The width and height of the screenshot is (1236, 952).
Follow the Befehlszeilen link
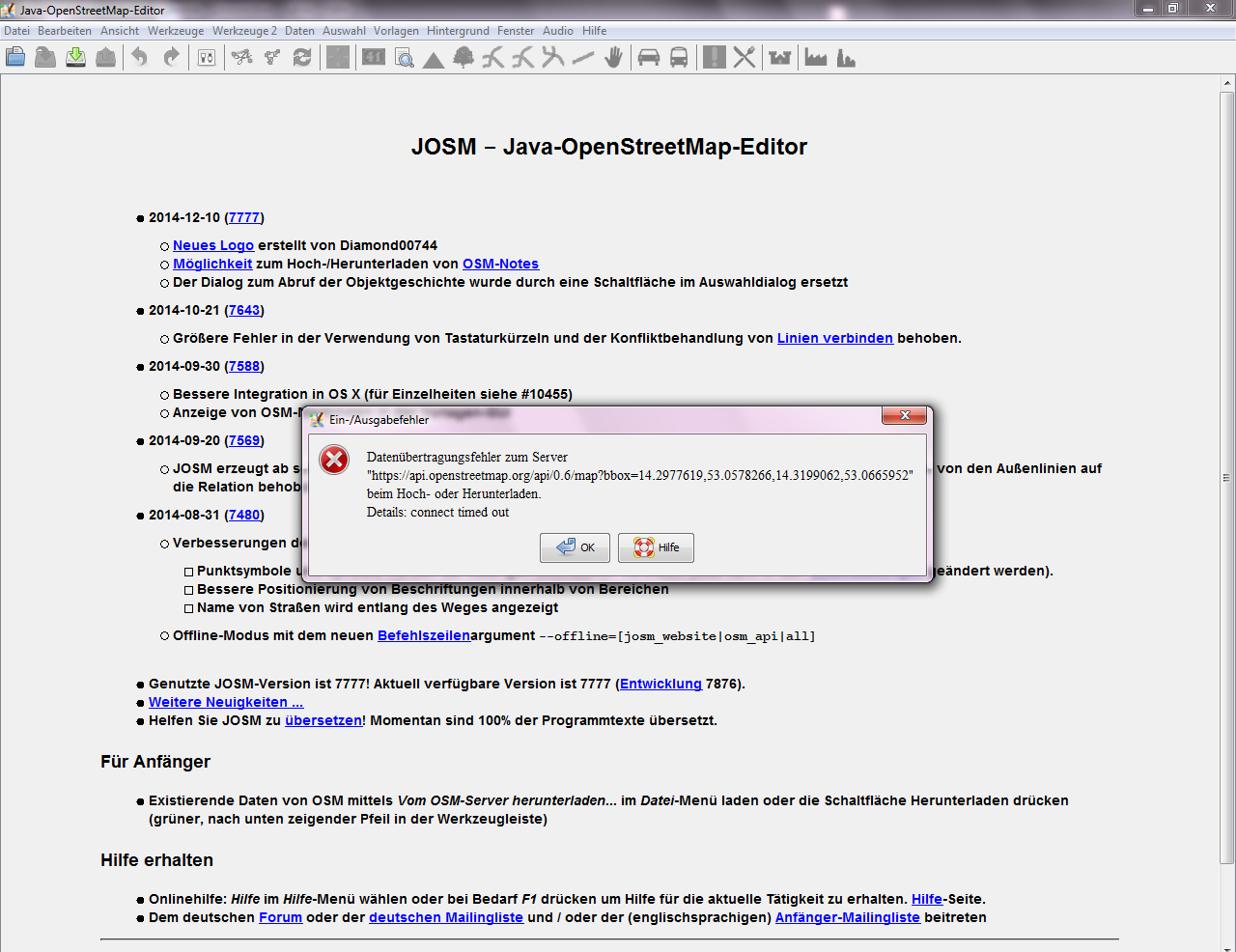coord(424,635)
